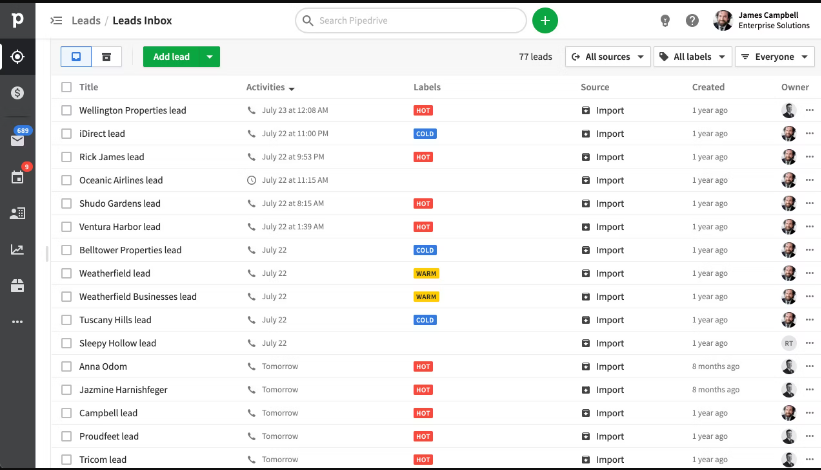Toggle the select-all checkbox in header
The width and height of the screenshot is (821, 470).
point(66,87)
